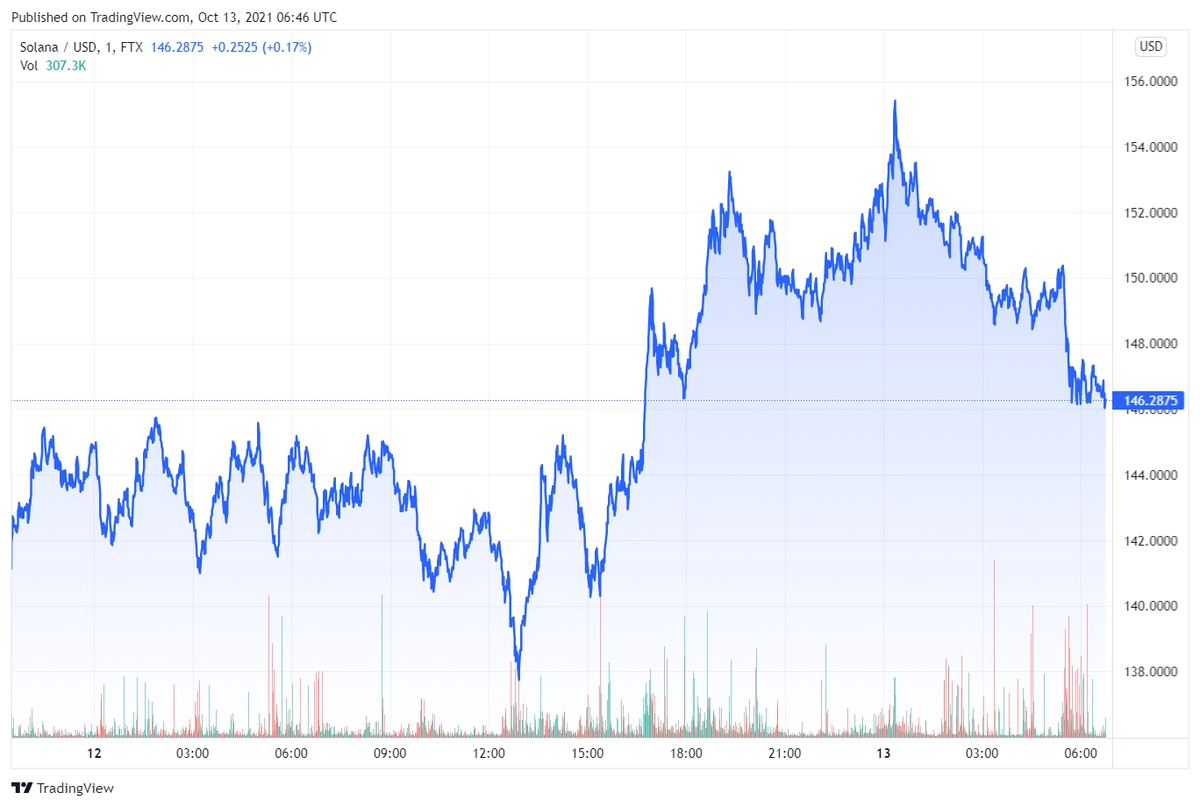Screen dimensions: 1200x807
Task: Open the USD currency selector
Action: (x=1151, y=46)
